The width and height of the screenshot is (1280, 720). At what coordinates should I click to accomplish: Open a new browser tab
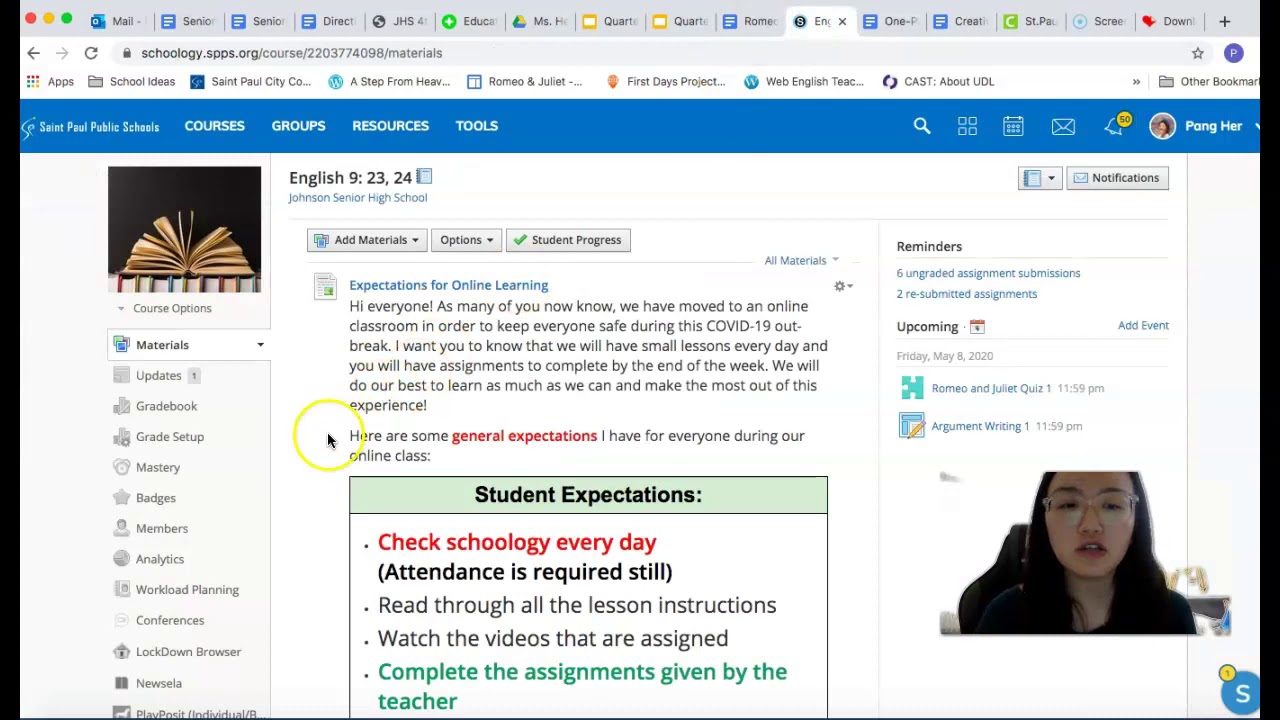coord(1225,21)
